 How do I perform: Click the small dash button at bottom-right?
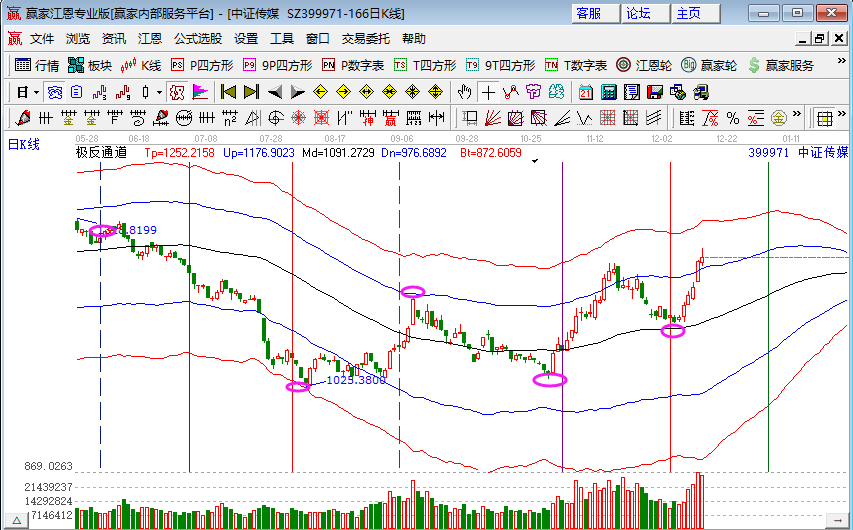(x=838, y=521)
